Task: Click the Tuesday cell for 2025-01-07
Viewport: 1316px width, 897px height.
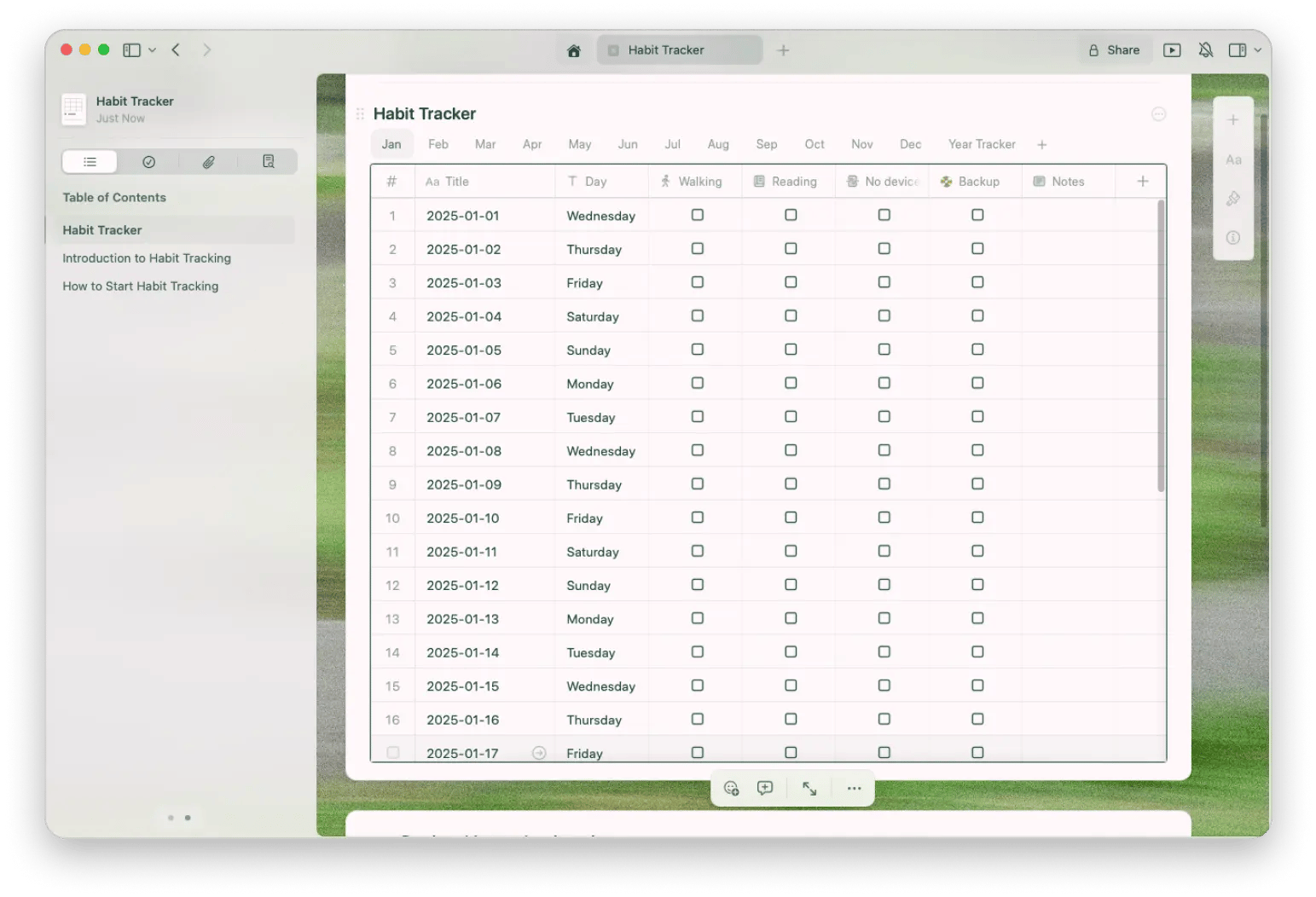Action: (x=601, y=417)
